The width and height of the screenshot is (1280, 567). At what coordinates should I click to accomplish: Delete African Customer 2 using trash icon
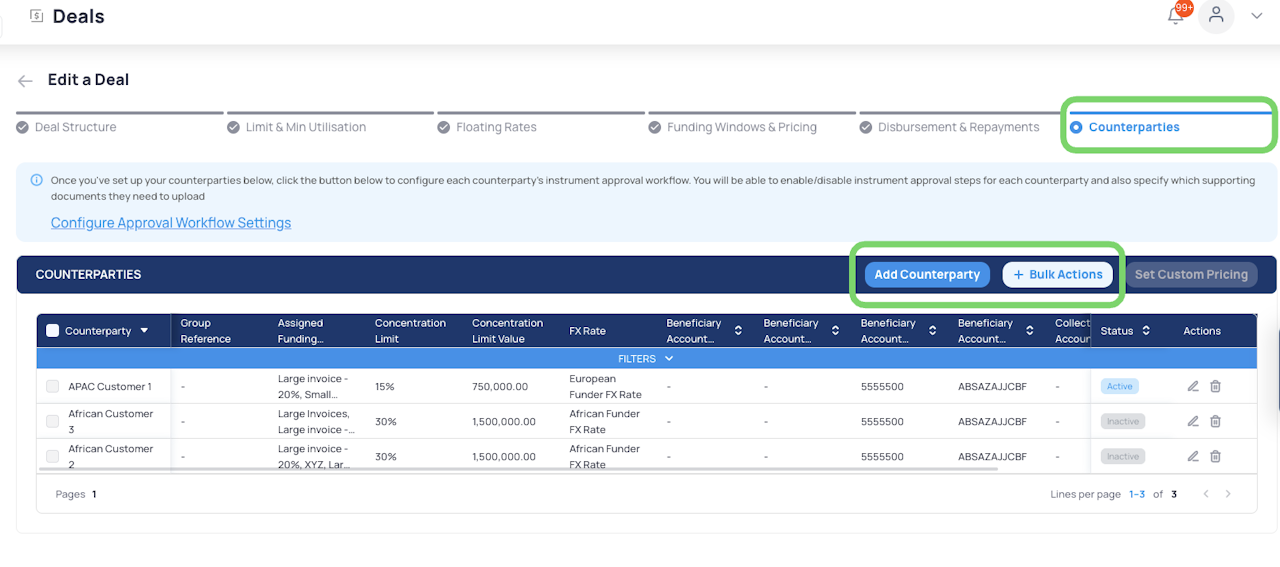pyautogui.click(x=1216, y=456)
